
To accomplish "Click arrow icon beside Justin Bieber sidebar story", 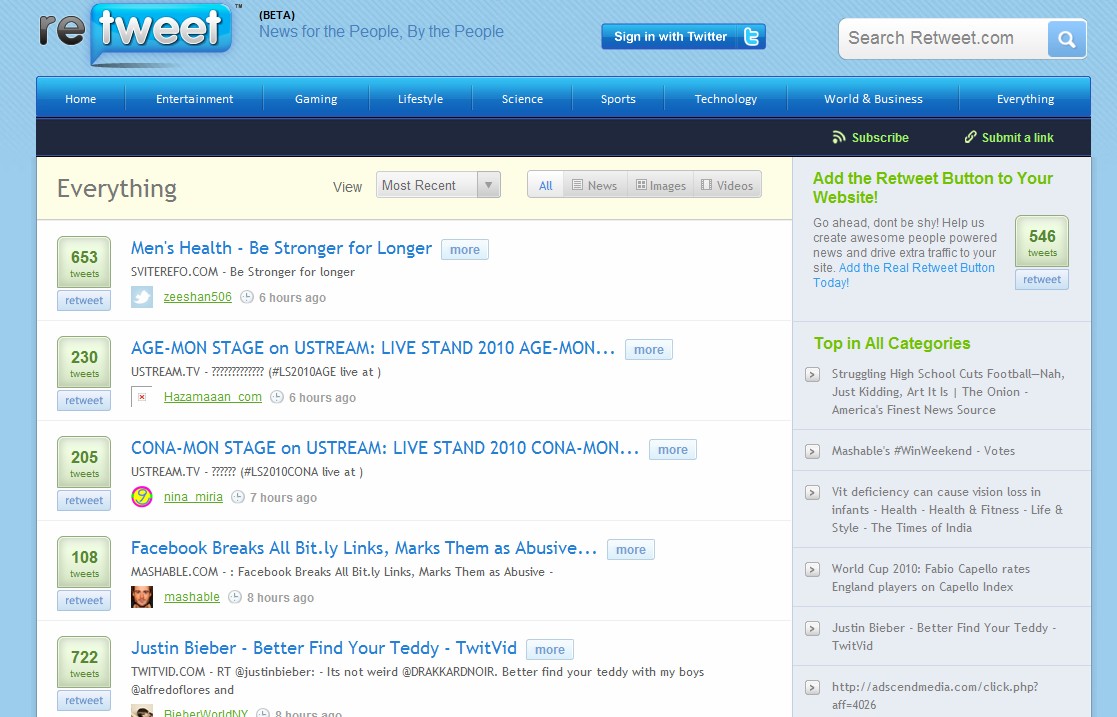I will point(812,629).
